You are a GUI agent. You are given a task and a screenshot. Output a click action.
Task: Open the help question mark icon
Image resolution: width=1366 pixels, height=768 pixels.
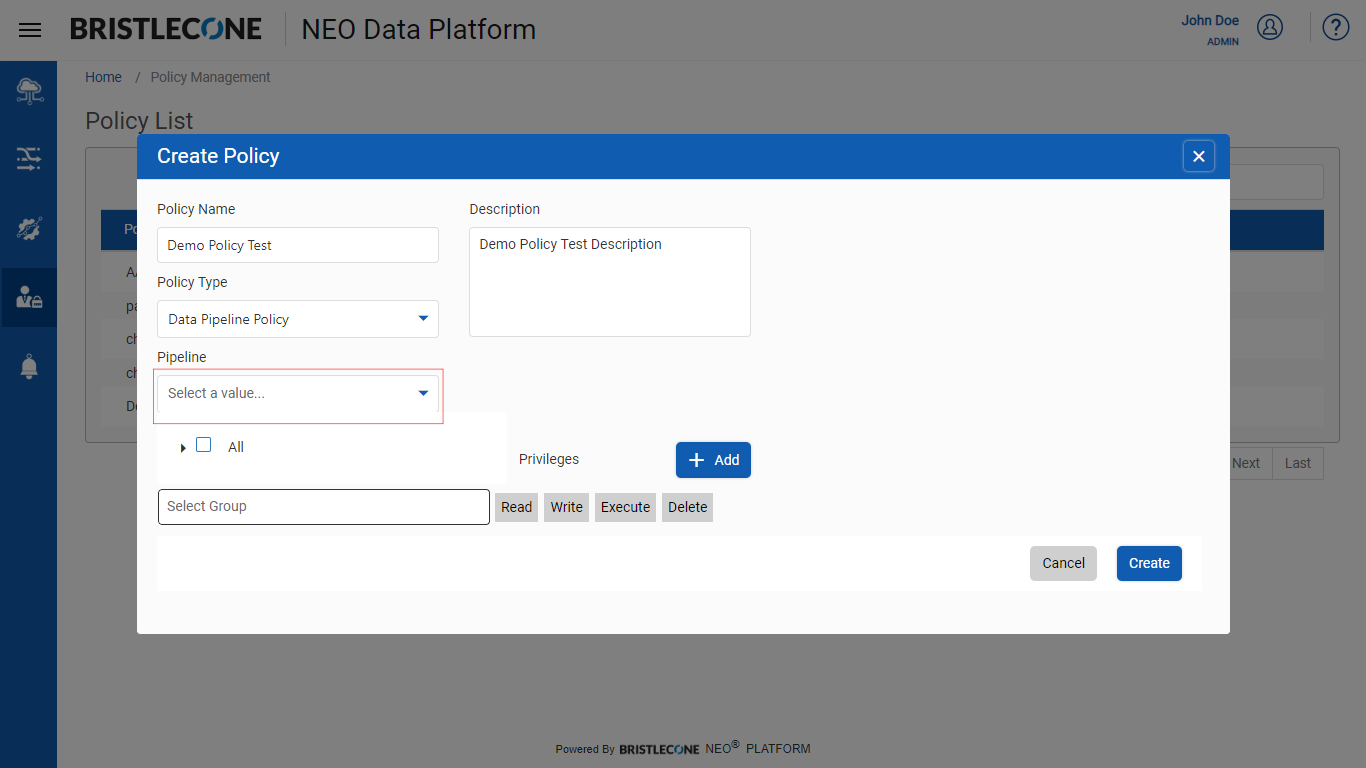(1336, 27)
